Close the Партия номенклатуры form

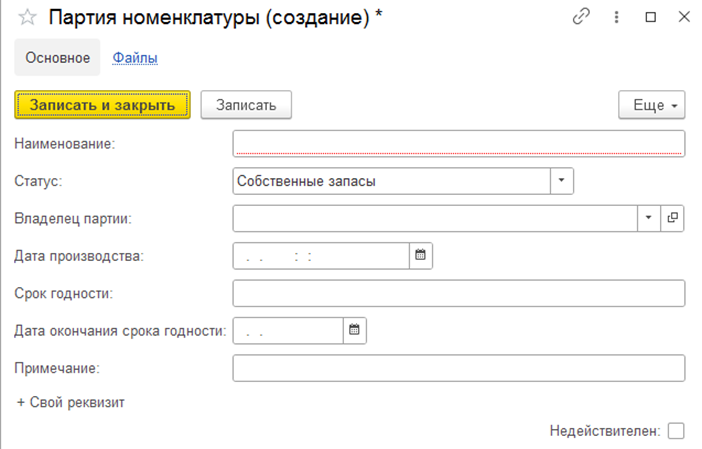684,17
